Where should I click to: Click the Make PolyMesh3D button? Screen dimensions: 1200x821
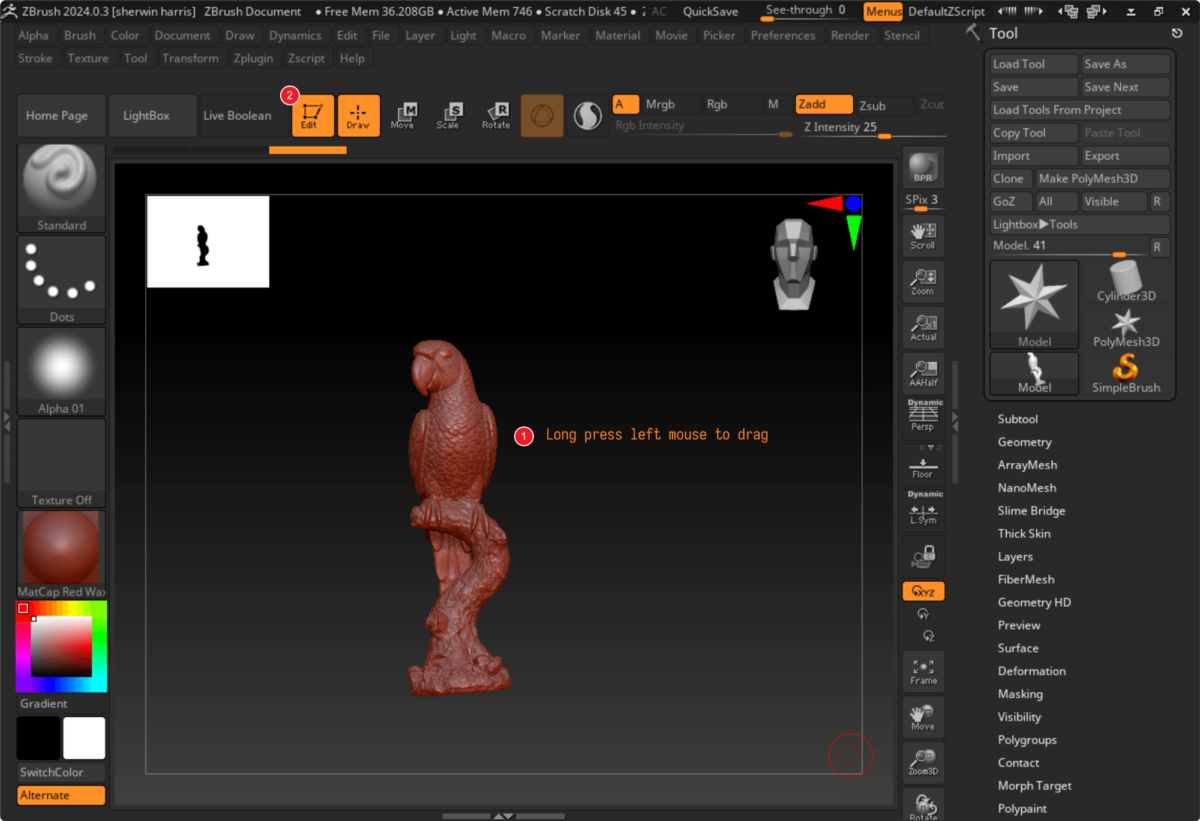coord(1101,178)
